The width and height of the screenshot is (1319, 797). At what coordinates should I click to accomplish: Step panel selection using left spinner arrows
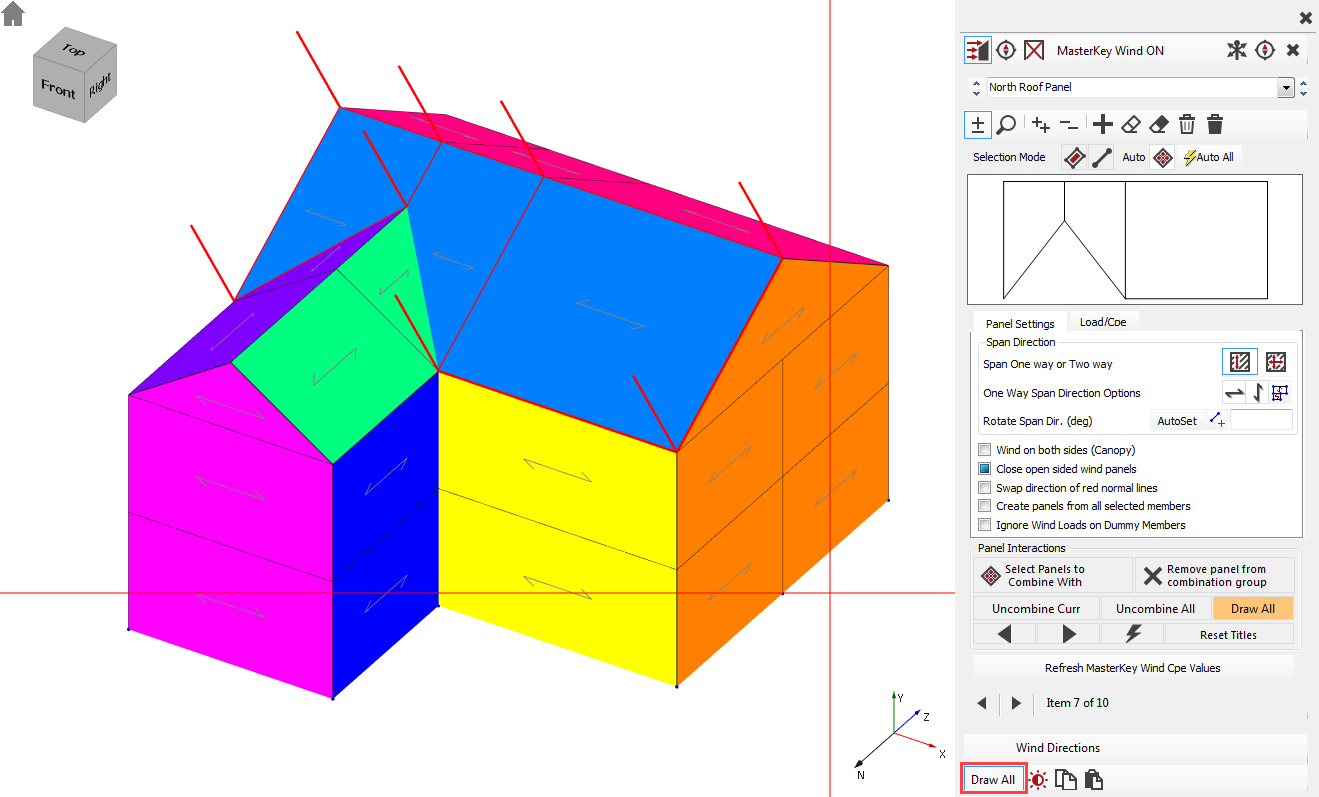[x=976, y=88]
